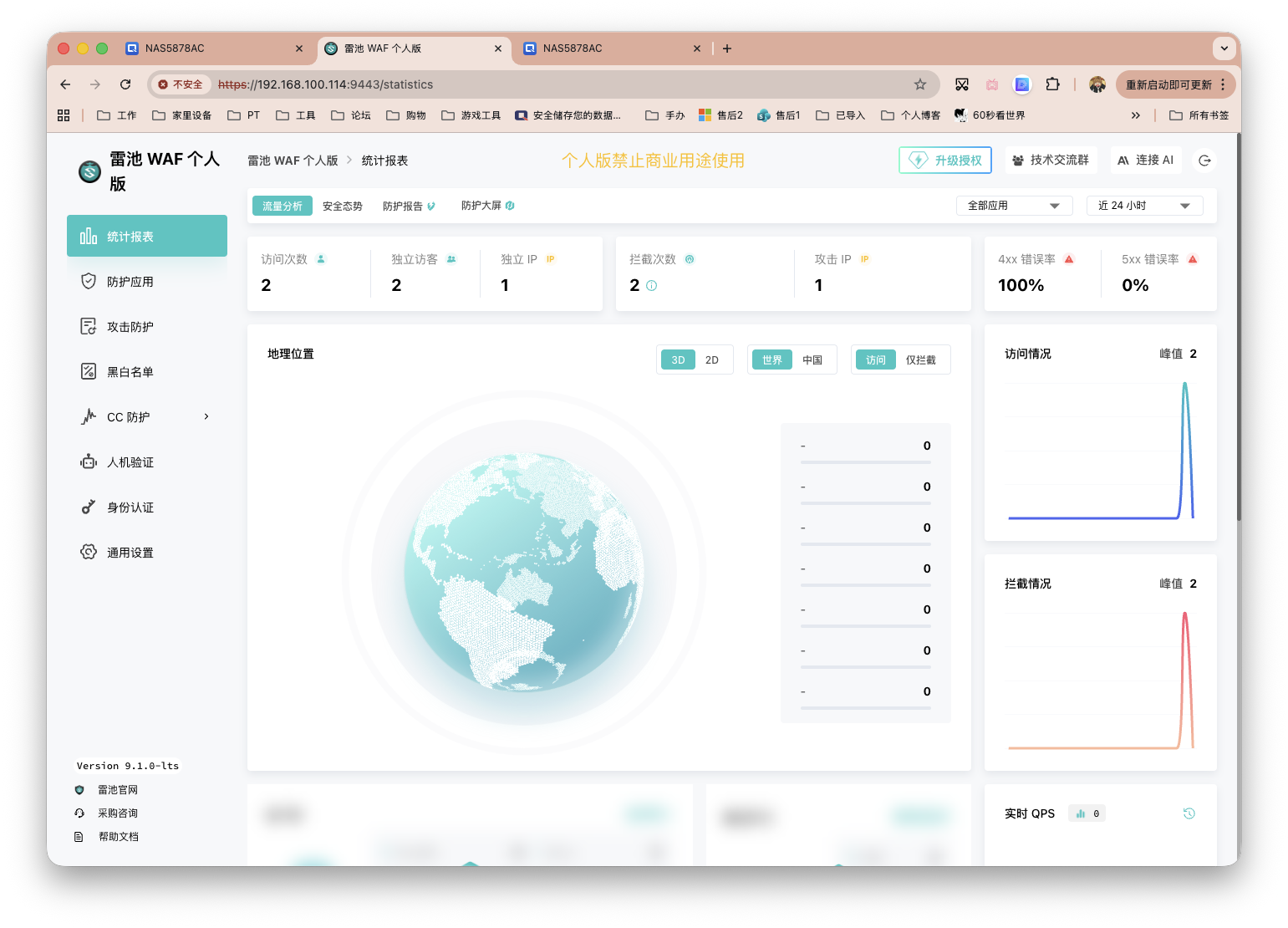The height and width of the screenshot is (928, 1288).
Task: Open the 防护大屏 tab
Action: 481,205
